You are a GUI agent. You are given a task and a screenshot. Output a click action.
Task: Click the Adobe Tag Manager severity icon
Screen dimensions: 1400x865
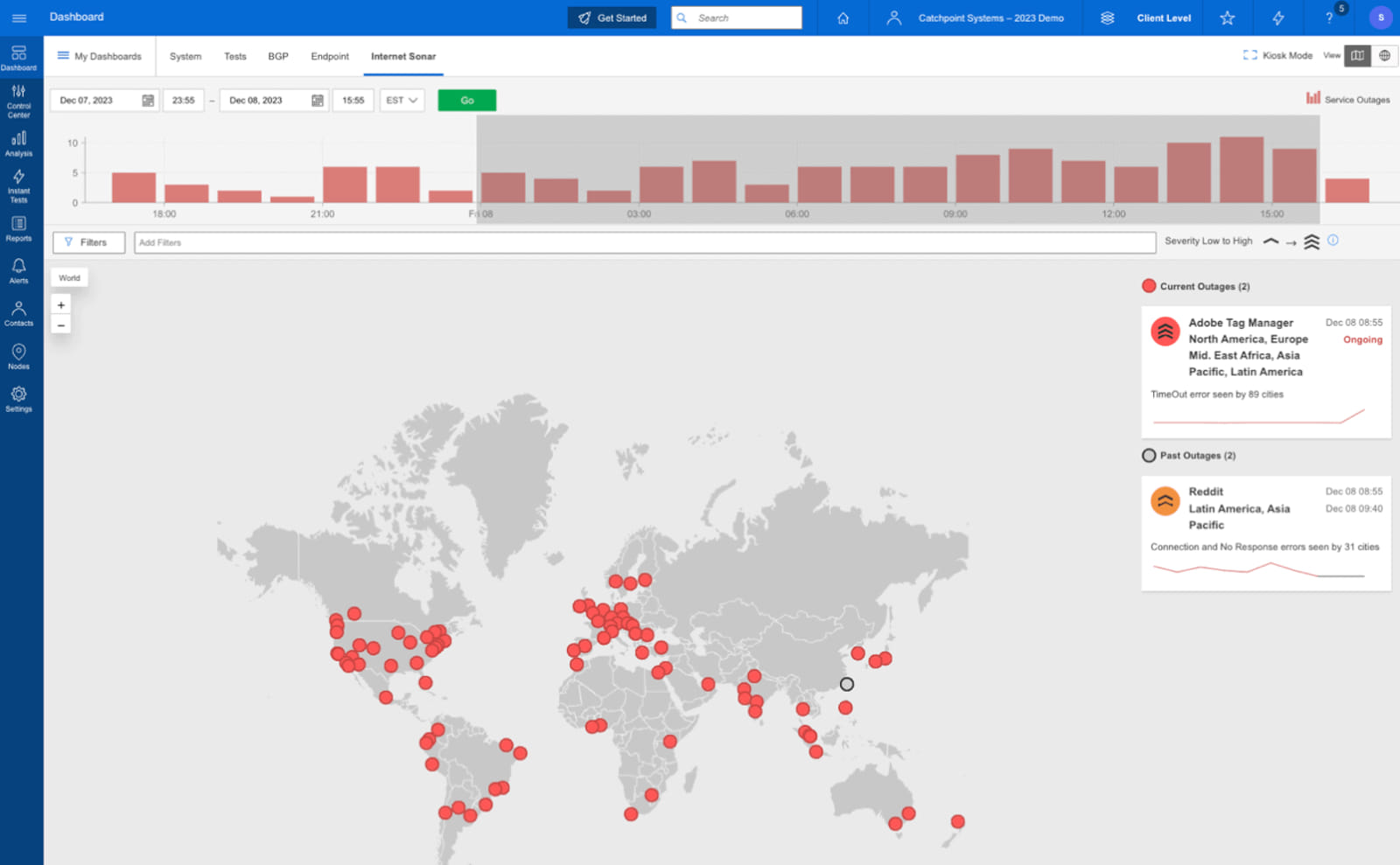[x=1165, y=331]
